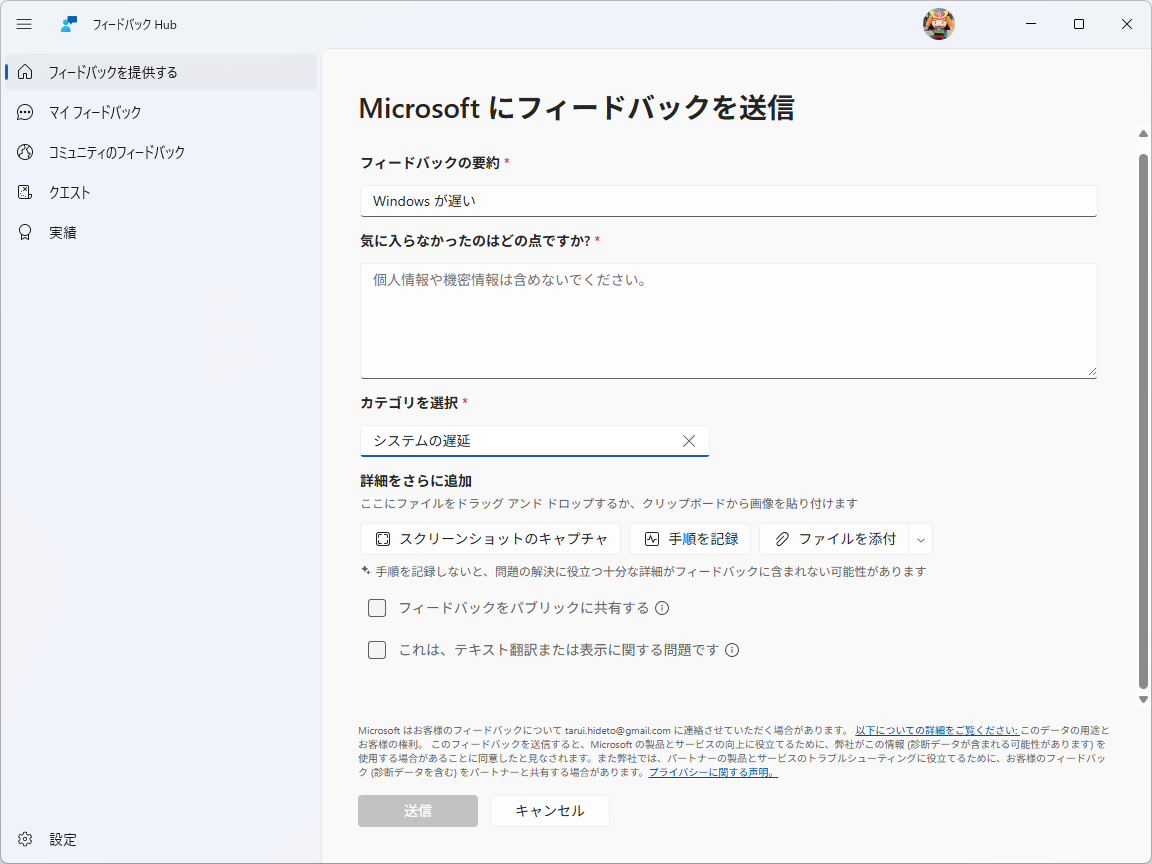Focus the 気に入らなかった点 description textarea
This screenshot has width=1152, height=864.
729,321
